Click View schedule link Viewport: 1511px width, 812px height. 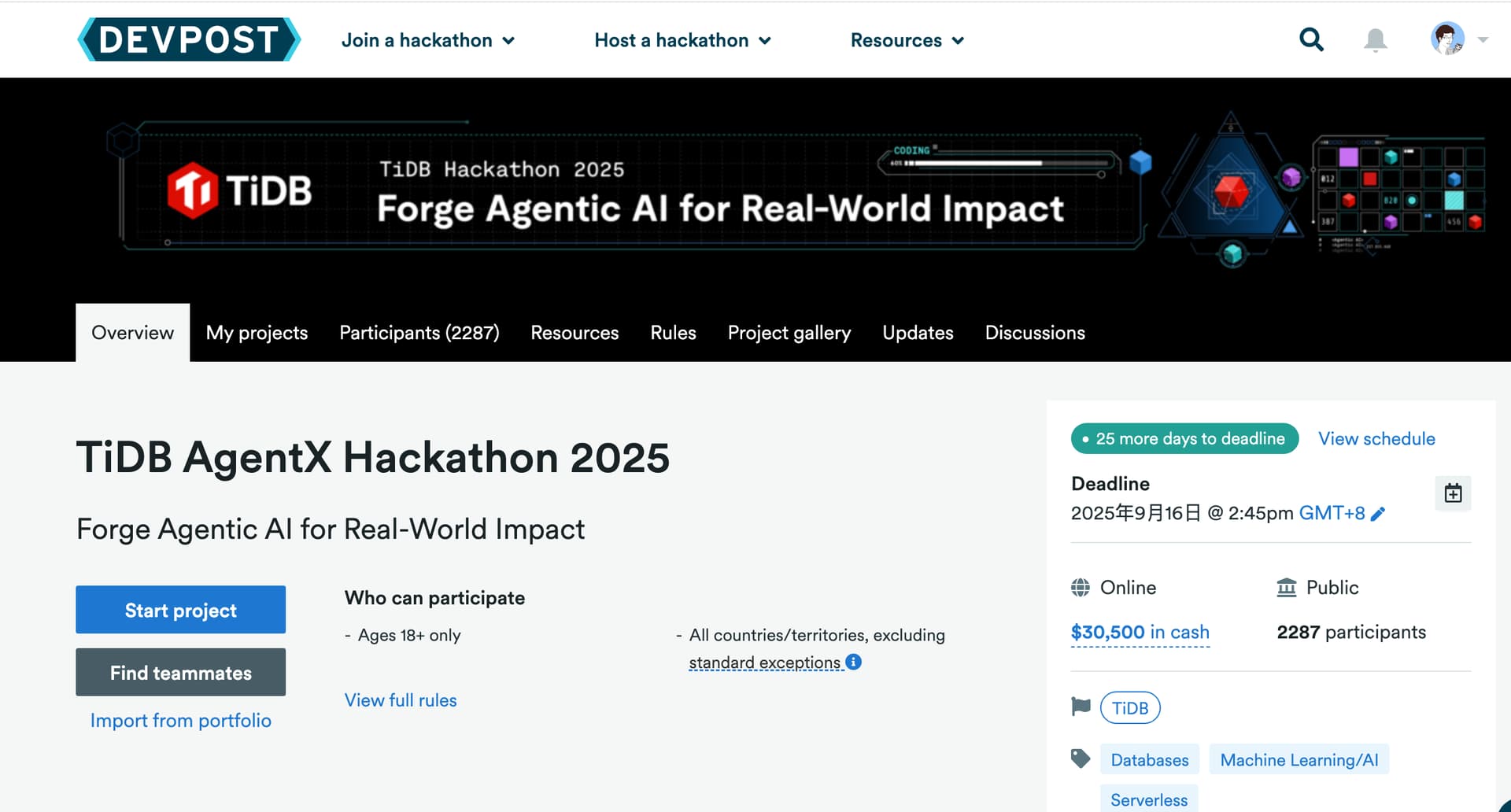pos(1376,439)
